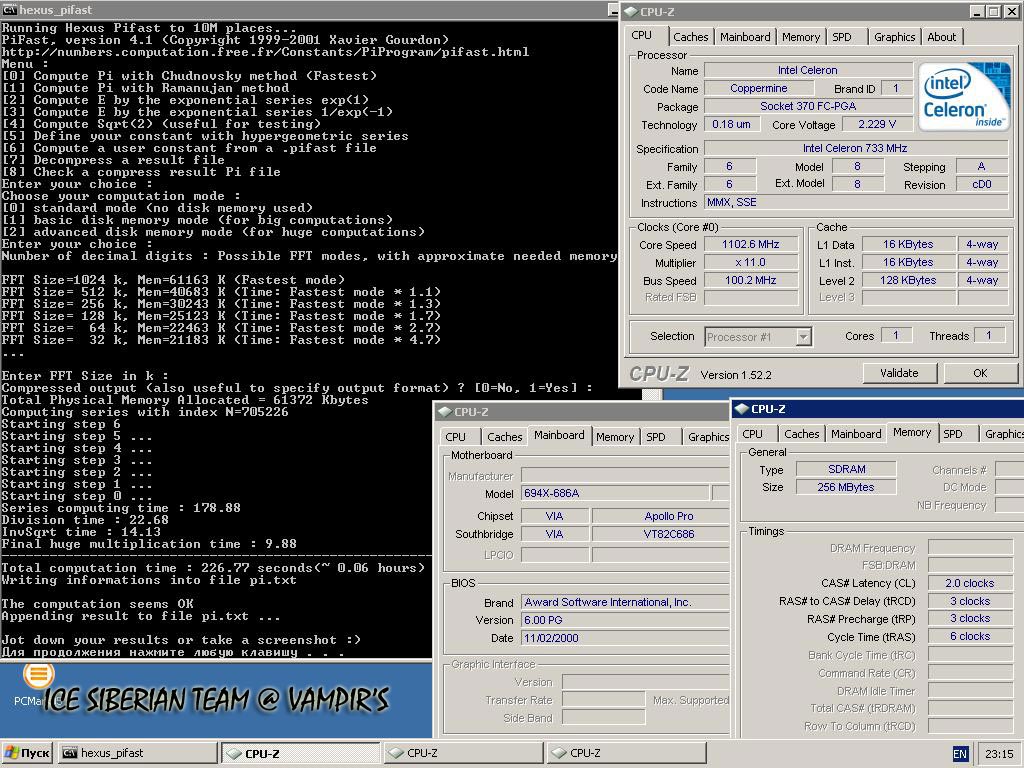Select SPD tab in the top CPU-Z window
The image size is (1024, 768).
click(x=842, y=37)
